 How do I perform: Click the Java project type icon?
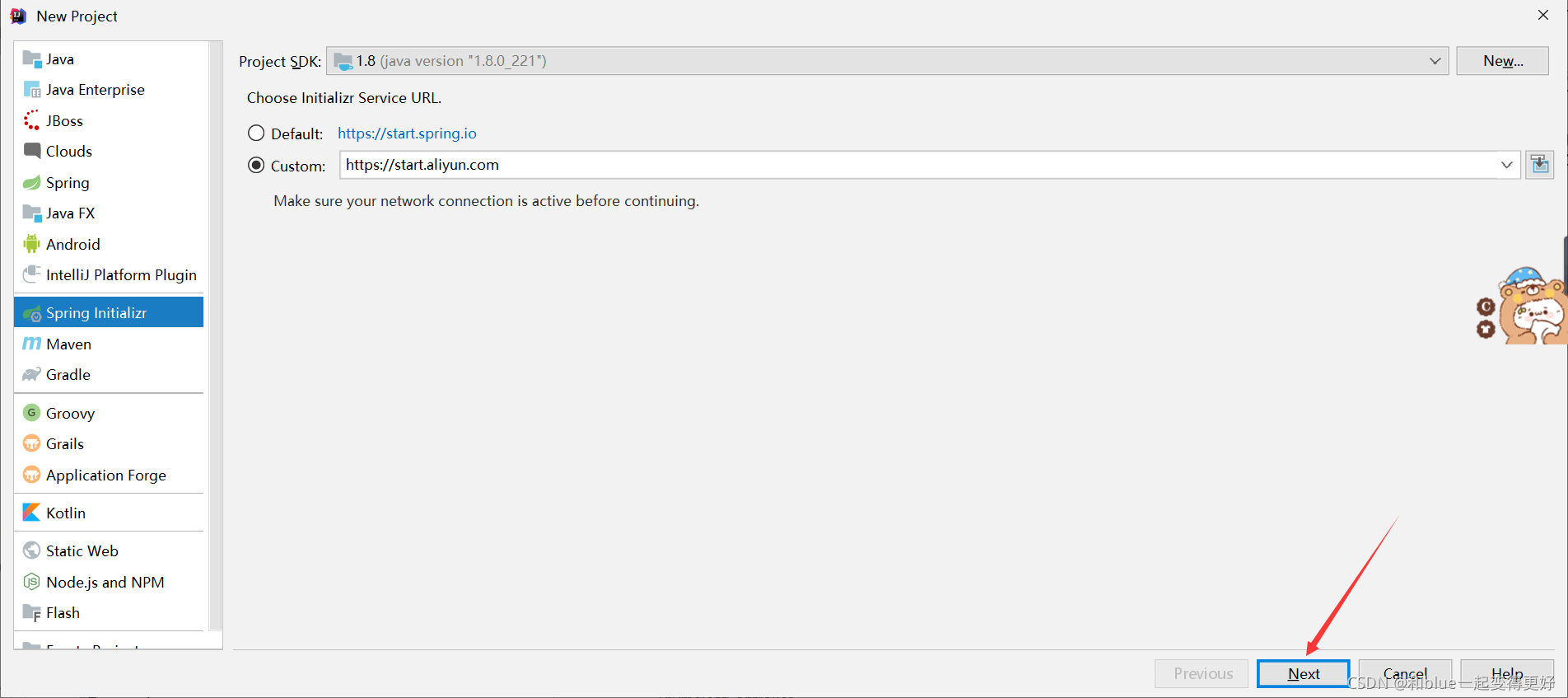[x=32, y=59]
